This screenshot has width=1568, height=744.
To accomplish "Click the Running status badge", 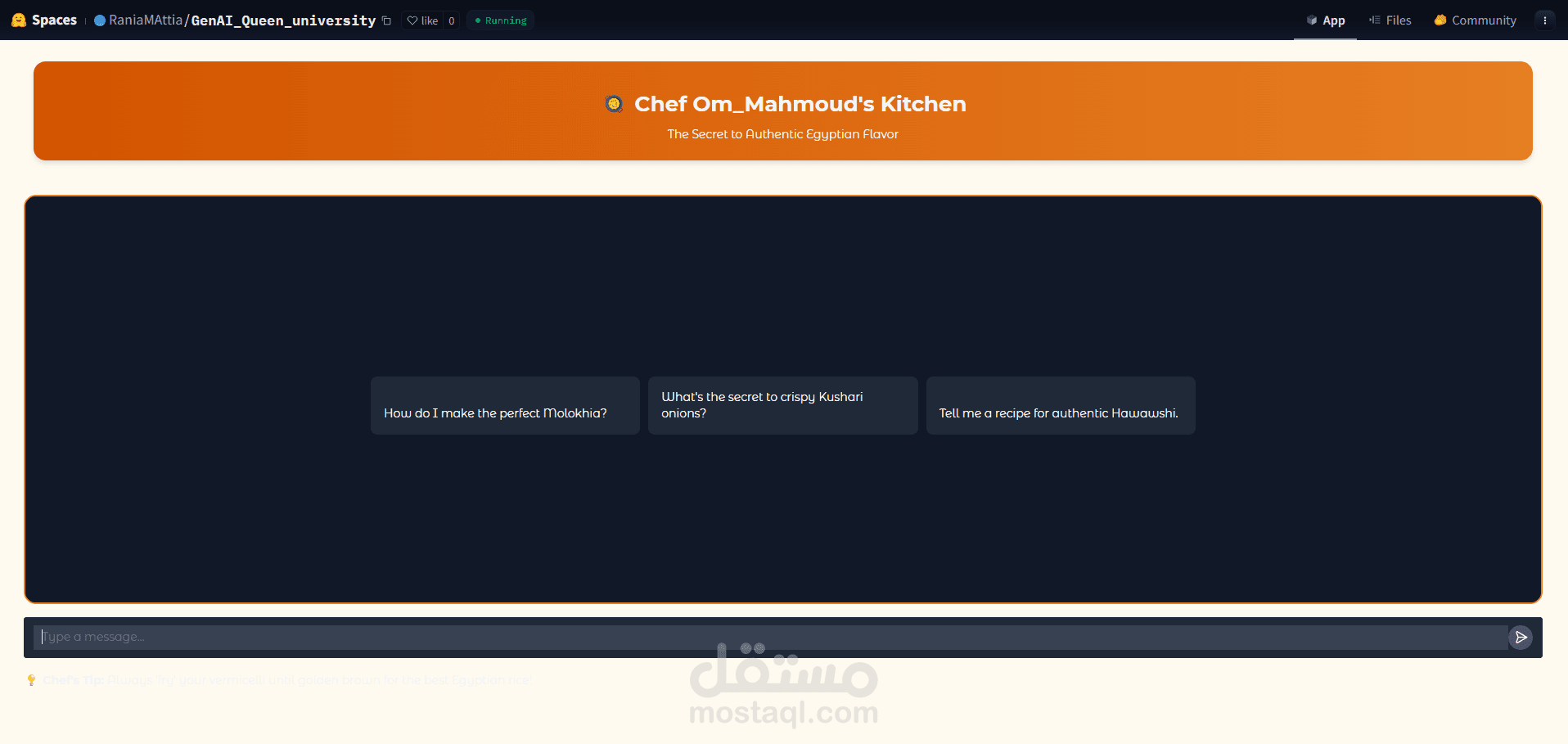I will coord(499,20).
